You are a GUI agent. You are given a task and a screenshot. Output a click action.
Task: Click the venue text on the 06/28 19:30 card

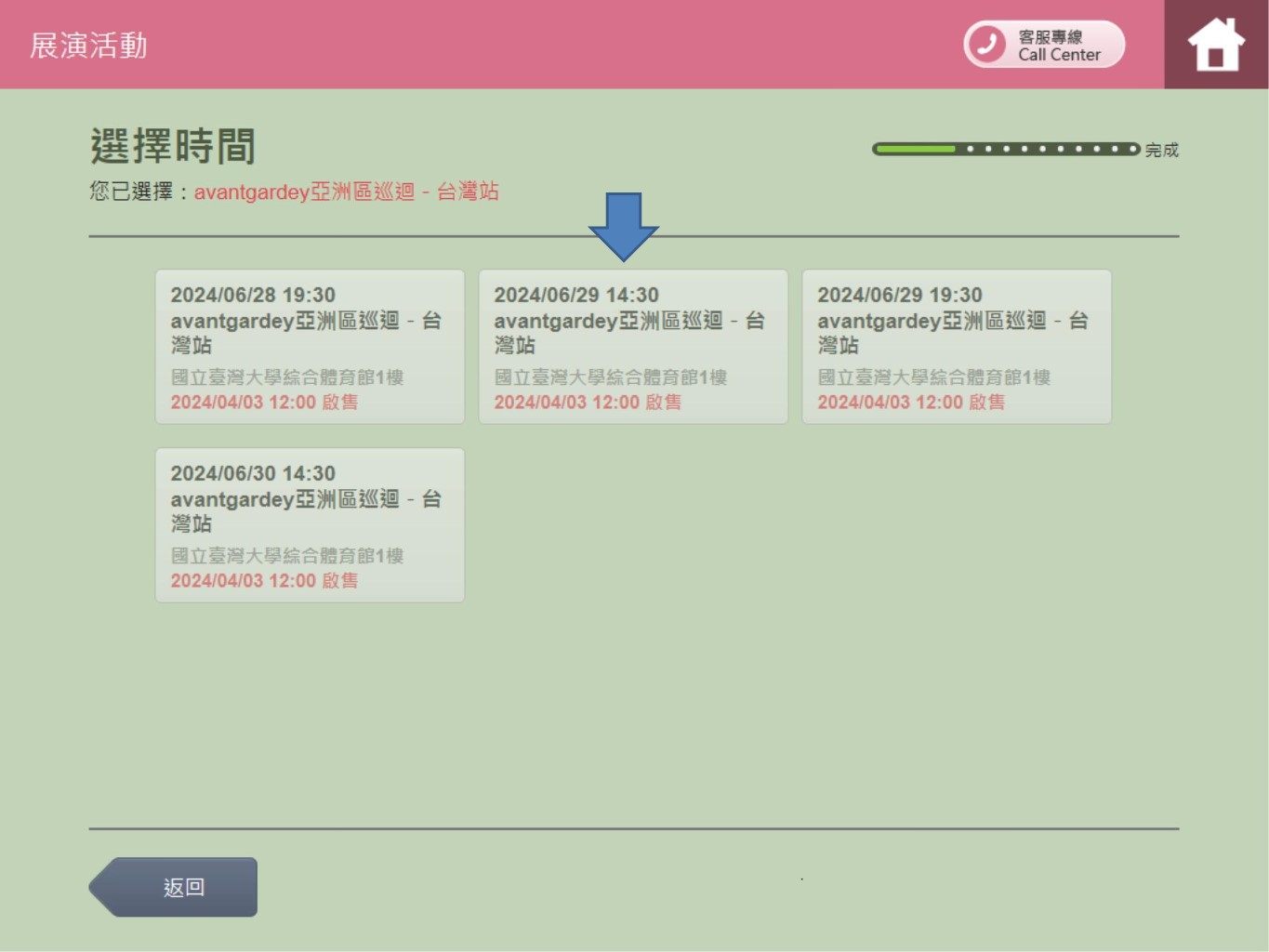point(287,377)
